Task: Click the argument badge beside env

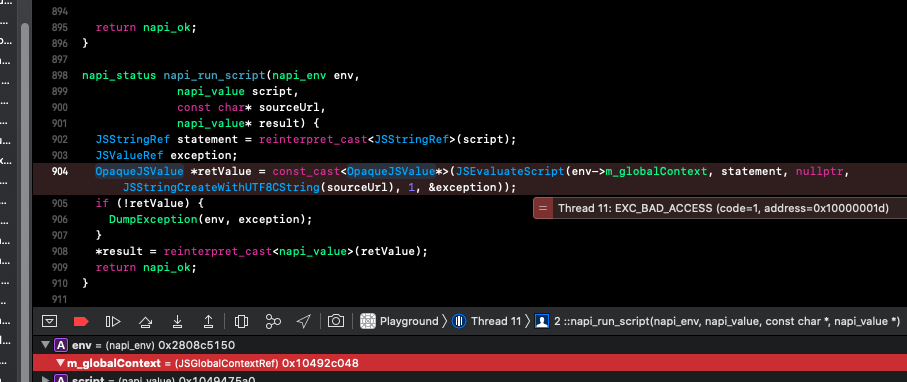Action: 61,346
